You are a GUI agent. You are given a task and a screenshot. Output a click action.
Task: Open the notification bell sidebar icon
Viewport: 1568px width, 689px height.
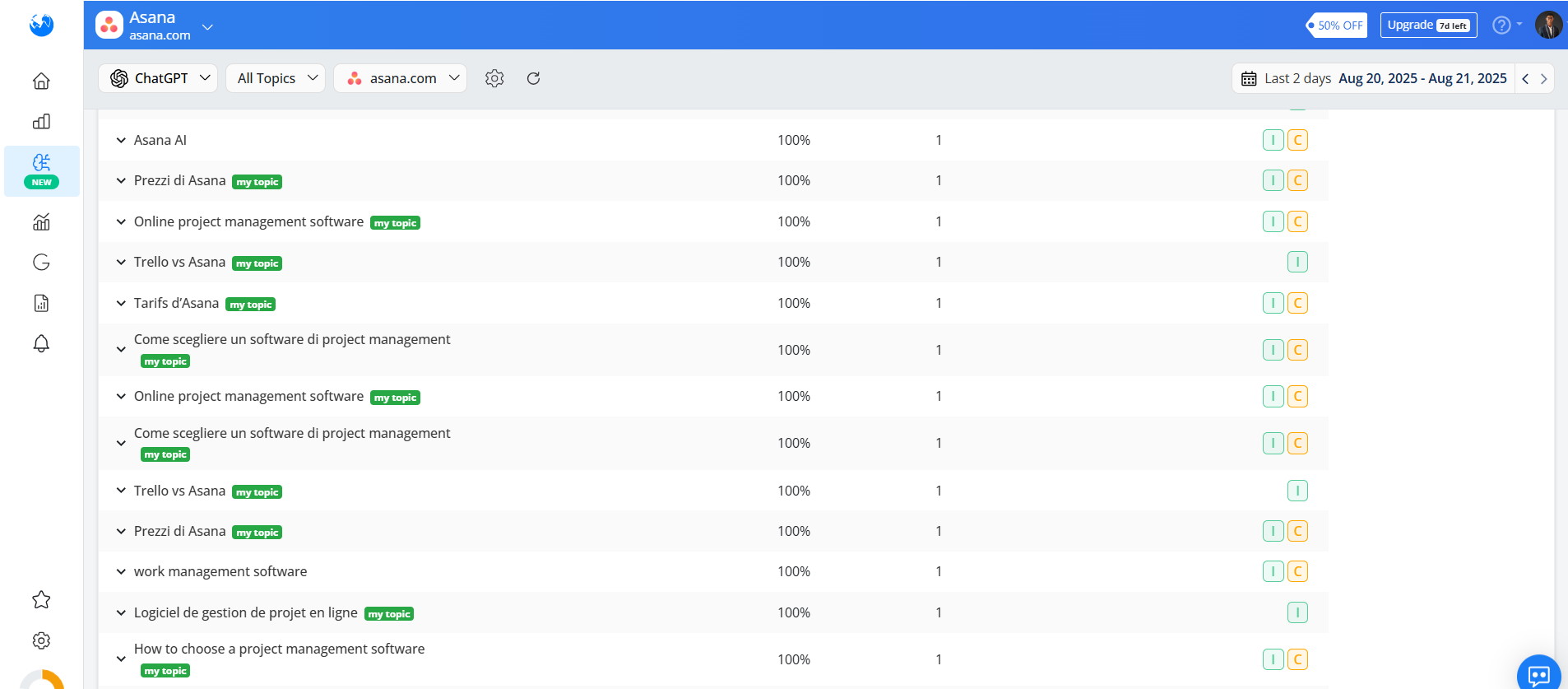tap(41, 343)
